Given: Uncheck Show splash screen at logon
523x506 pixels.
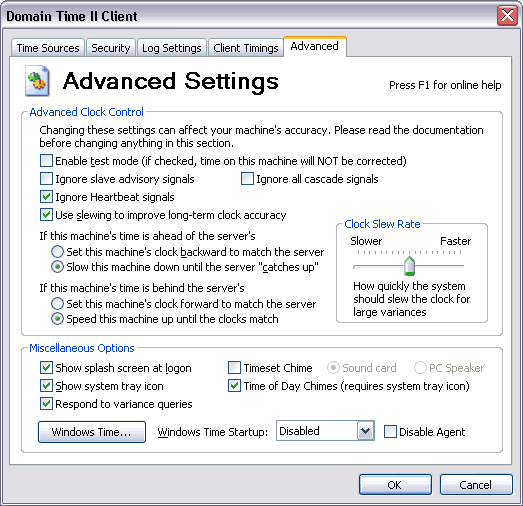Looking at the screenshot, I should 46,368.
